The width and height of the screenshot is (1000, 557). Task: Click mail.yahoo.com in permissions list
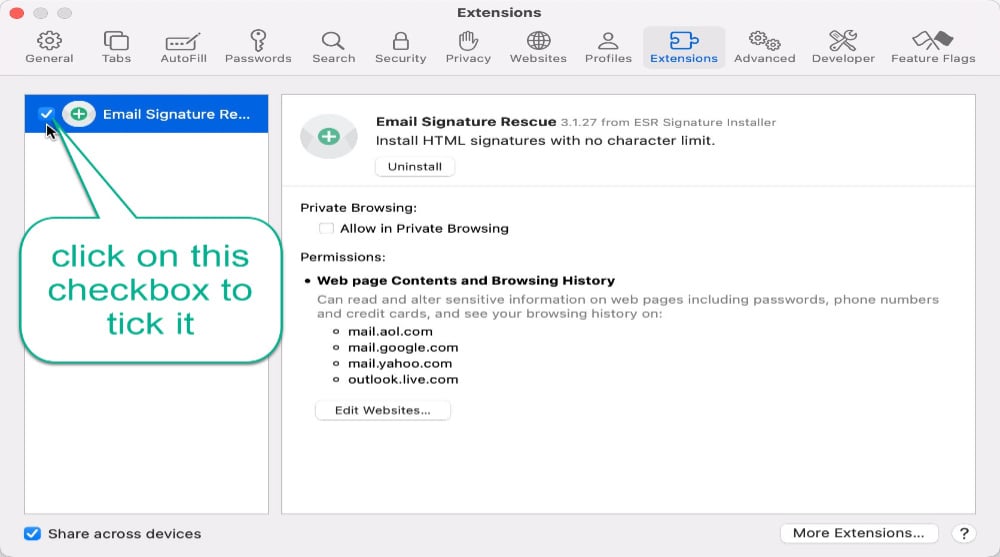[x=400, y=364]
